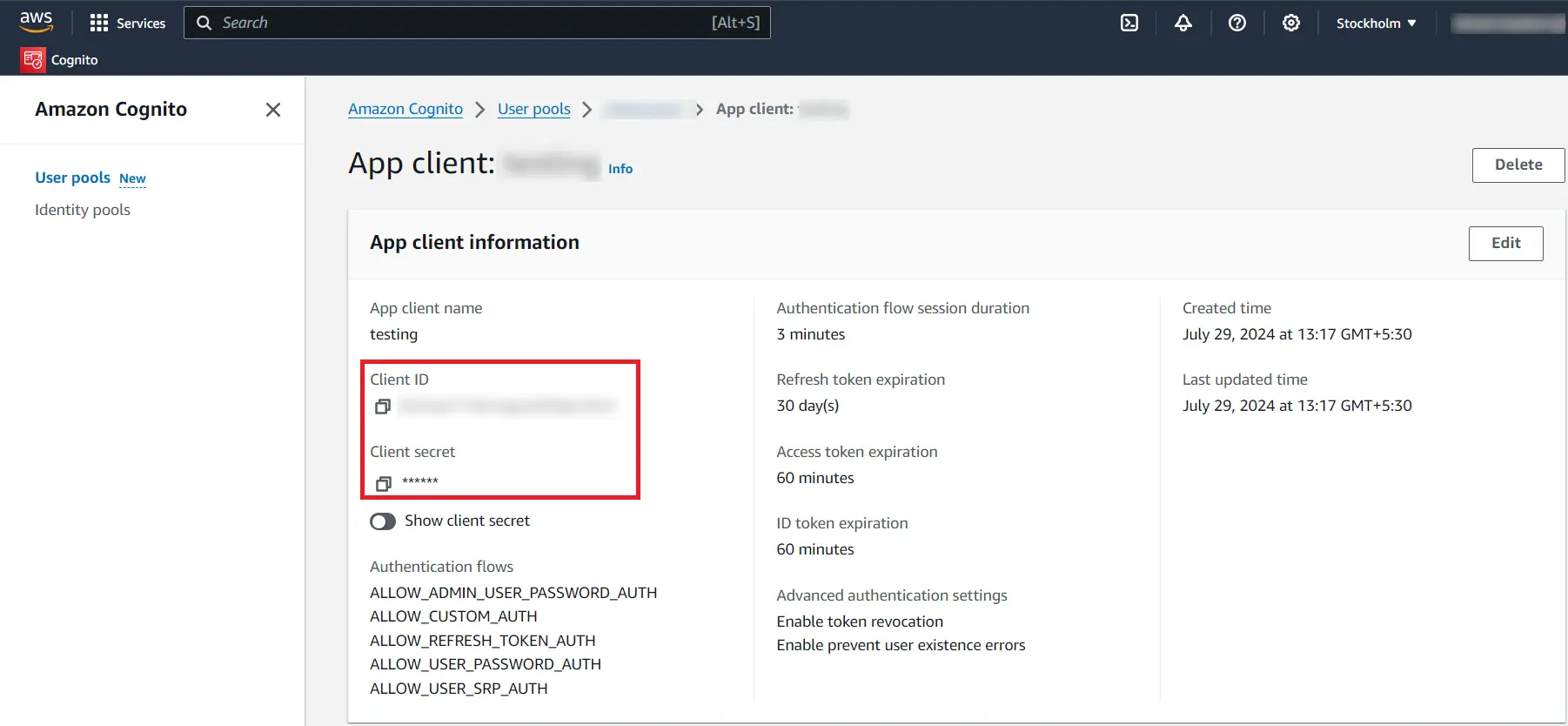
Task: Click the Delete button
Action: tap(1518, 165)
